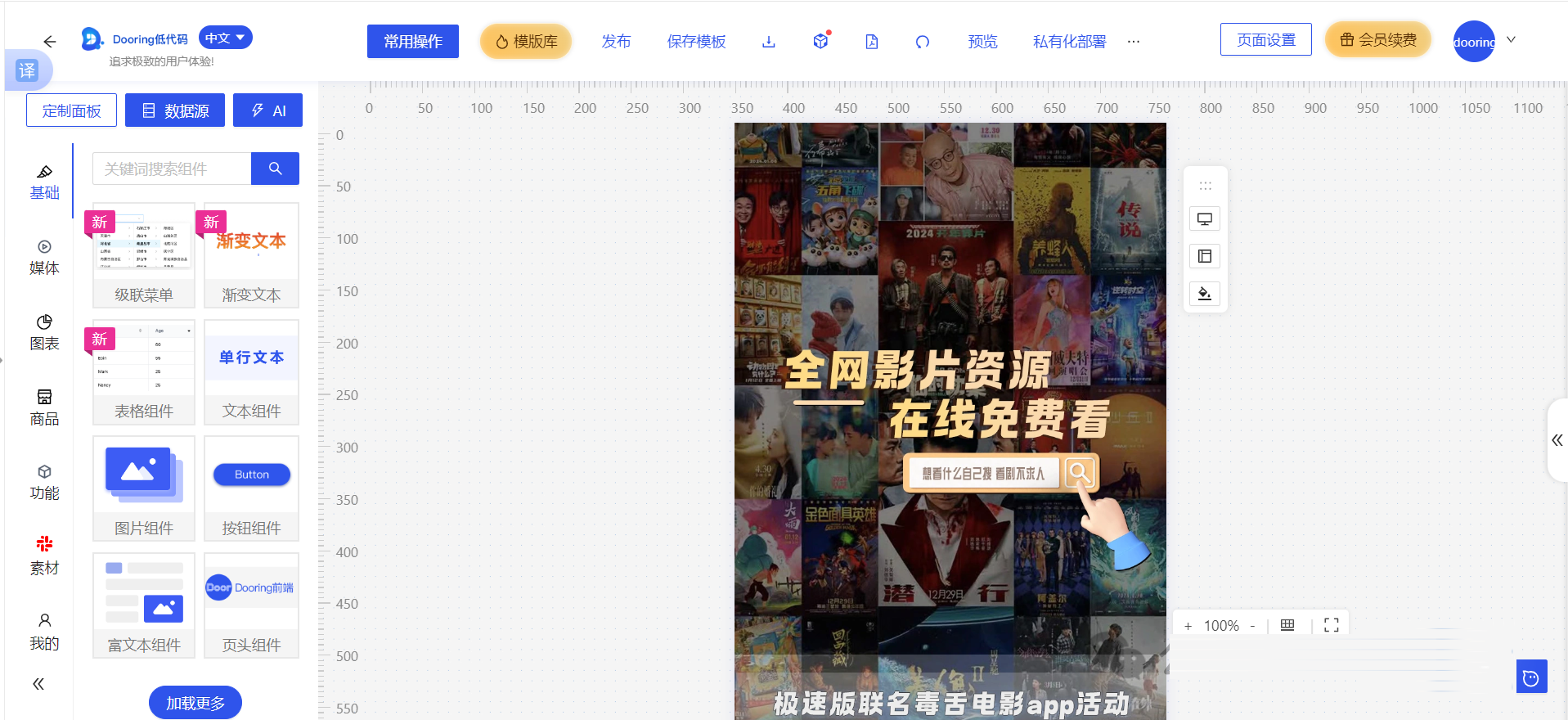Toggle the grid icon near zoom controls
This screenshot has height=720, width=1568.
pyautogui.click(x=1287, y=625)
